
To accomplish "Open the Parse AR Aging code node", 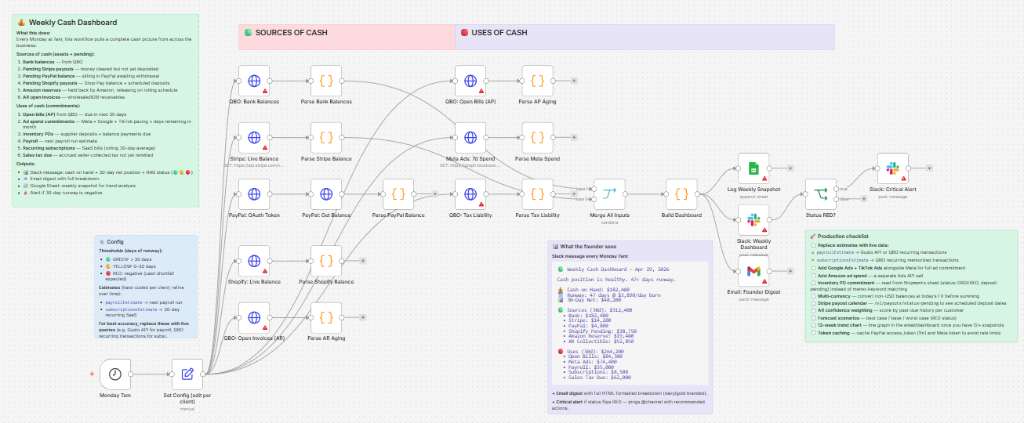I will 326,318.
